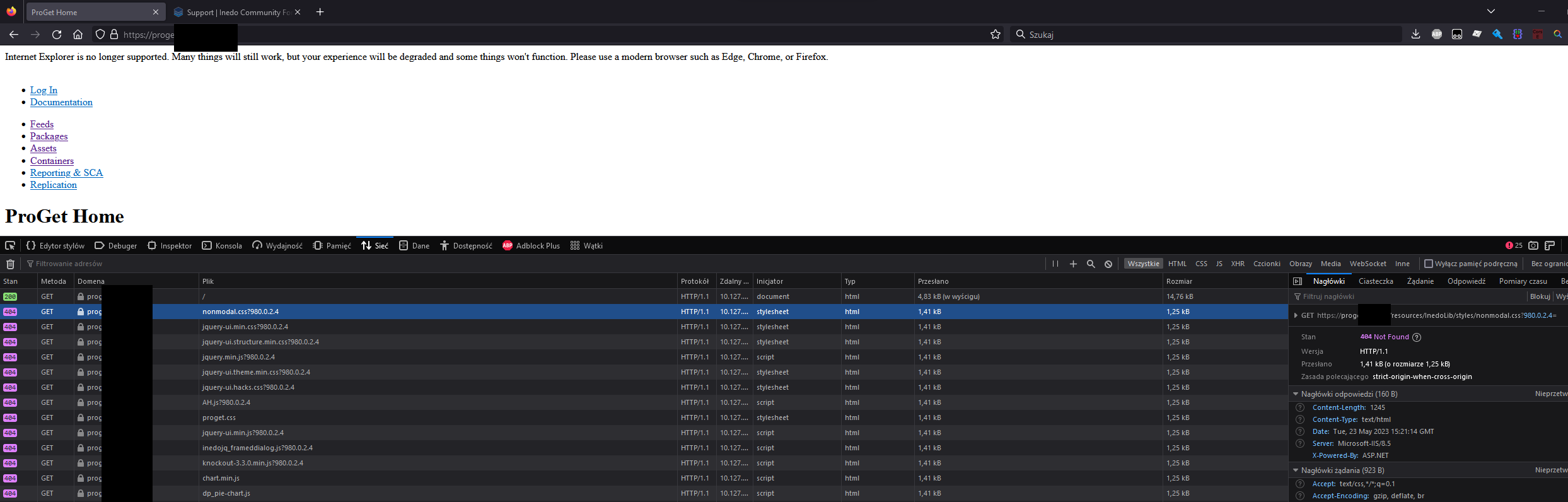Open the Adblock Plus DevTools tab
1568x502 pixels.
(x=531, y=245)
